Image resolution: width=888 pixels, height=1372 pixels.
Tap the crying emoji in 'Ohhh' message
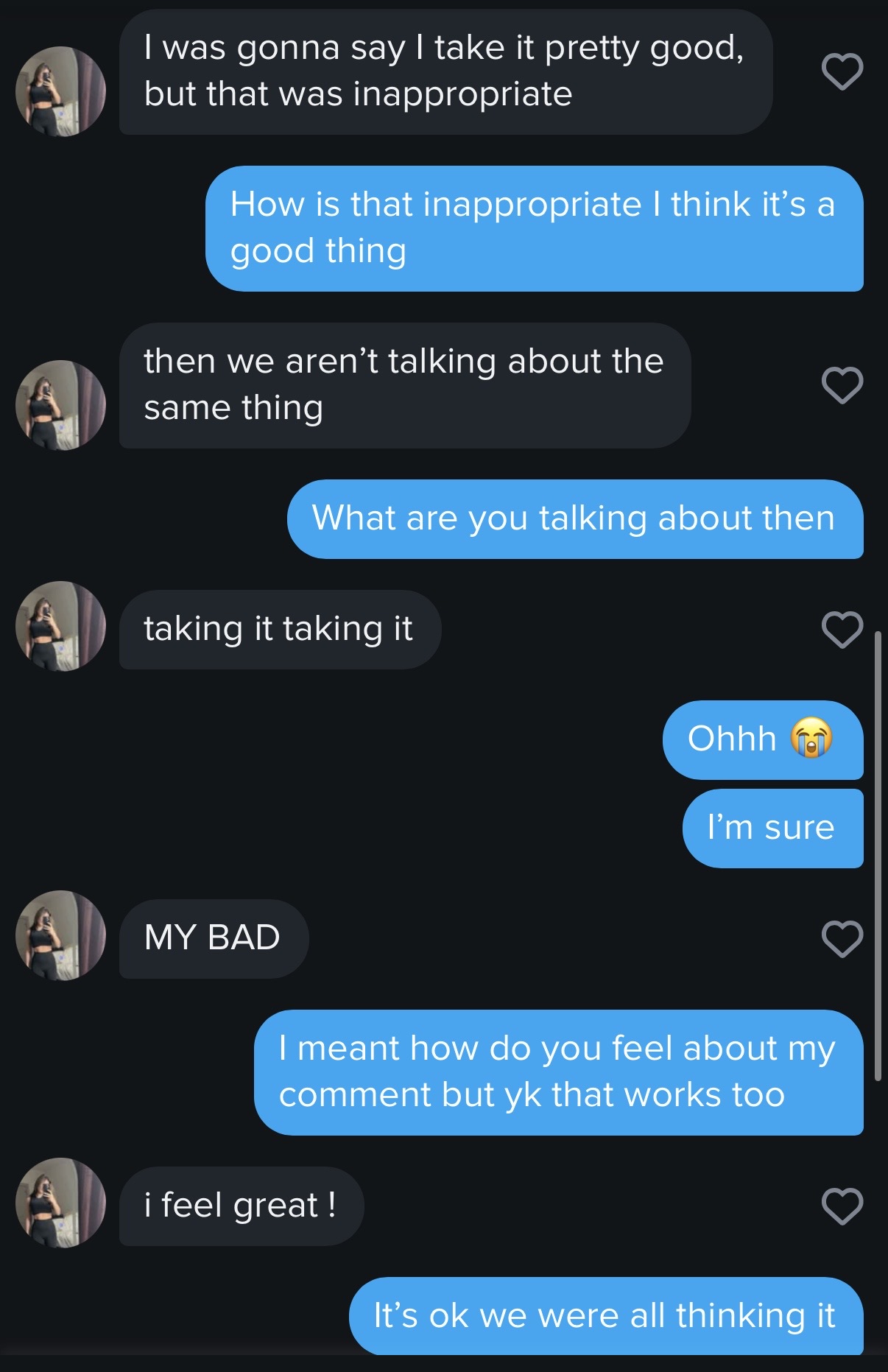(811, 738)
